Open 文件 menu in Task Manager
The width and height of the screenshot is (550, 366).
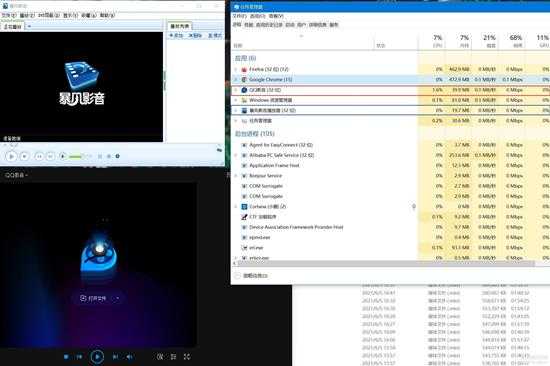[240, 16]
